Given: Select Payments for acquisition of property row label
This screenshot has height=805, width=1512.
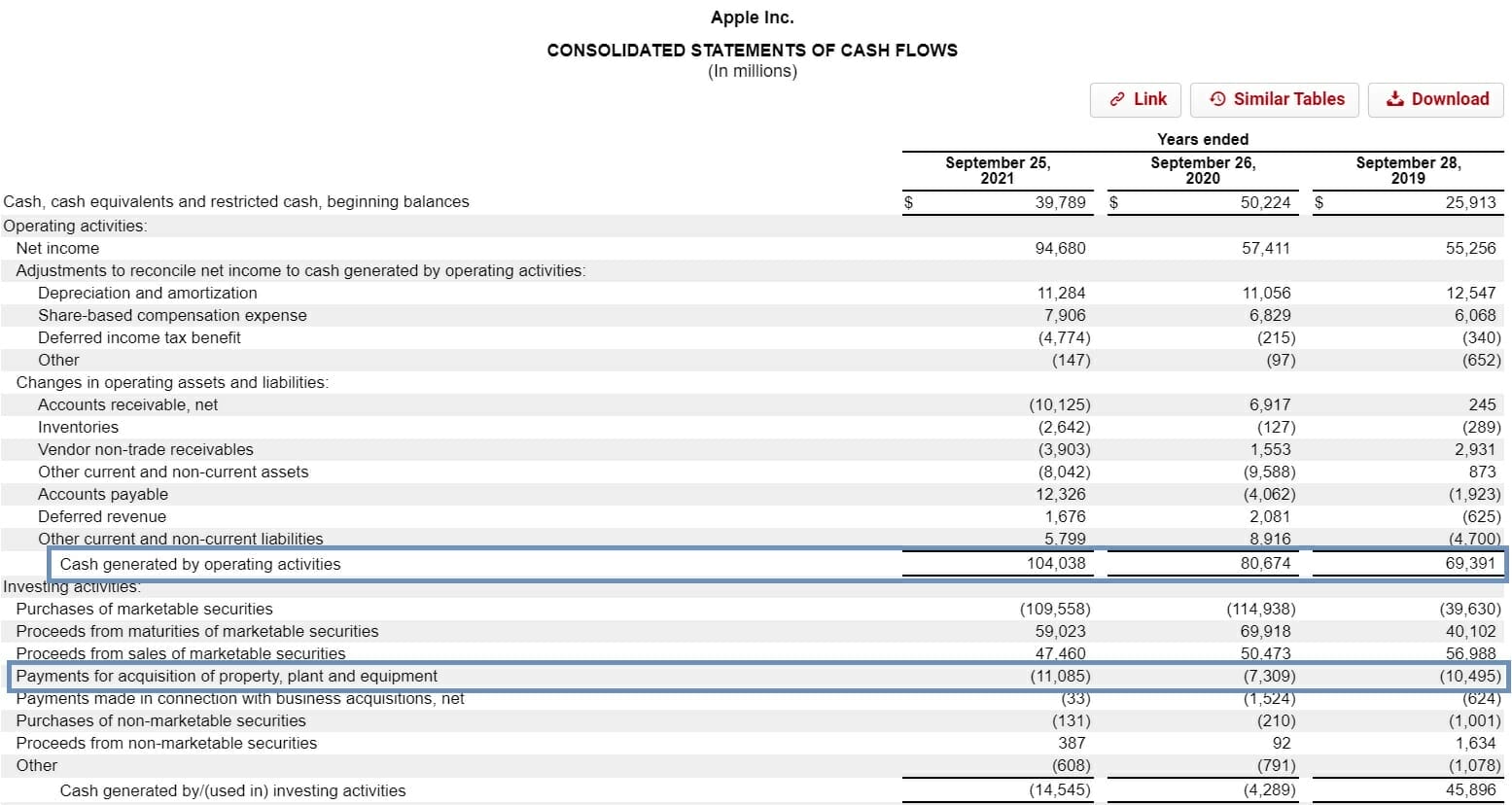Looking at the screenshot, I should (x=227, y=676).
